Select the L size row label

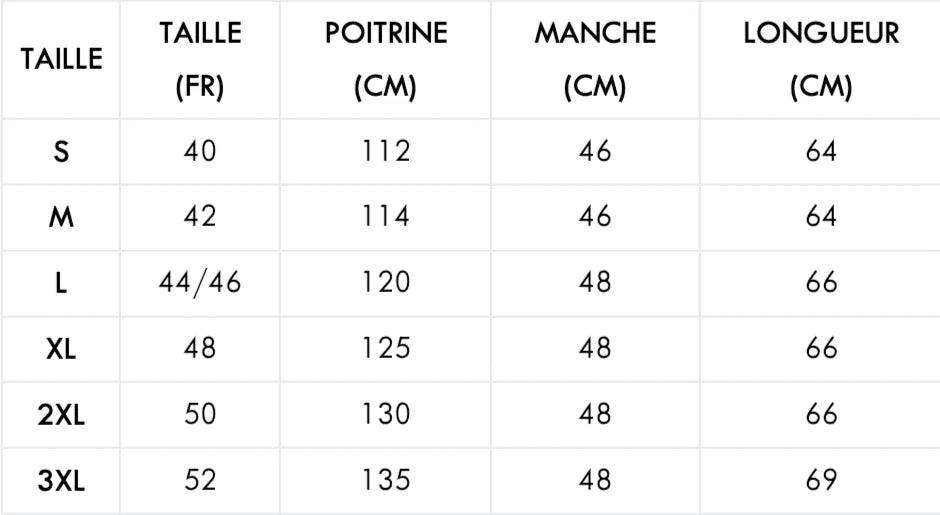pos(62,283)
